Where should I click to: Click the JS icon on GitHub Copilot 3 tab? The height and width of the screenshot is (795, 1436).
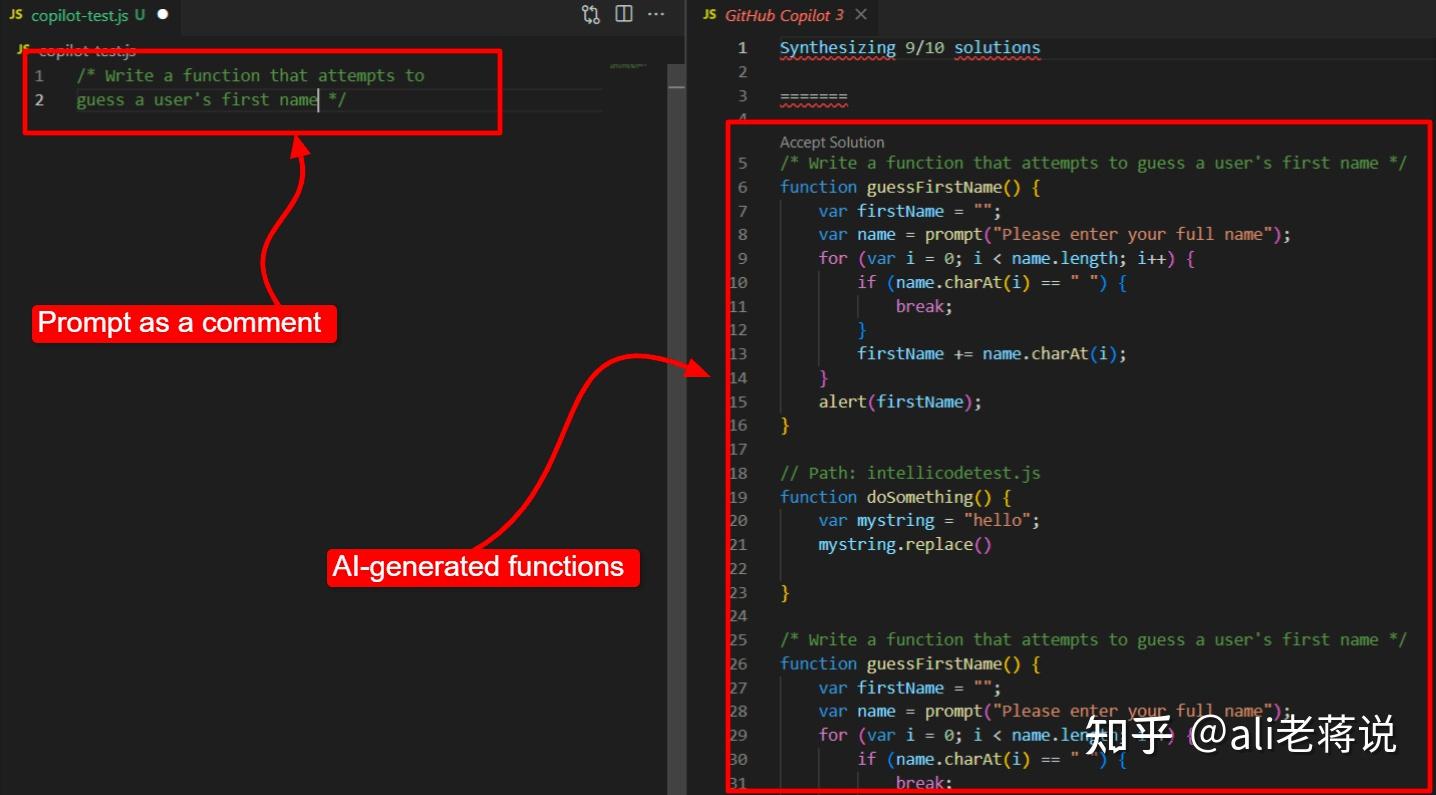tap(708, 15)
